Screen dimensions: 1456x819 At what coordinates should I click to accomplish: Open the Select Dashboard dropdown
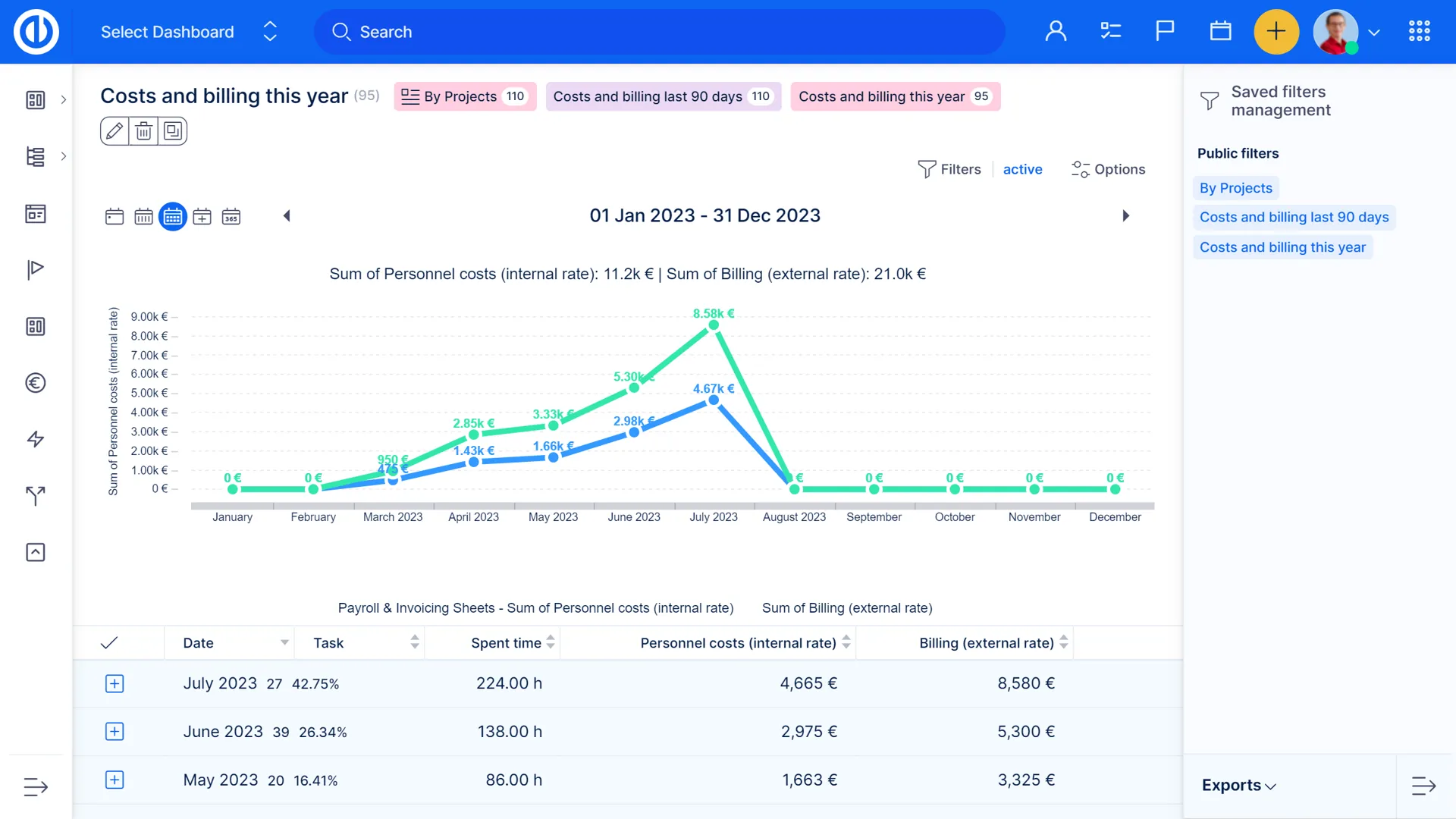[189, 32]
